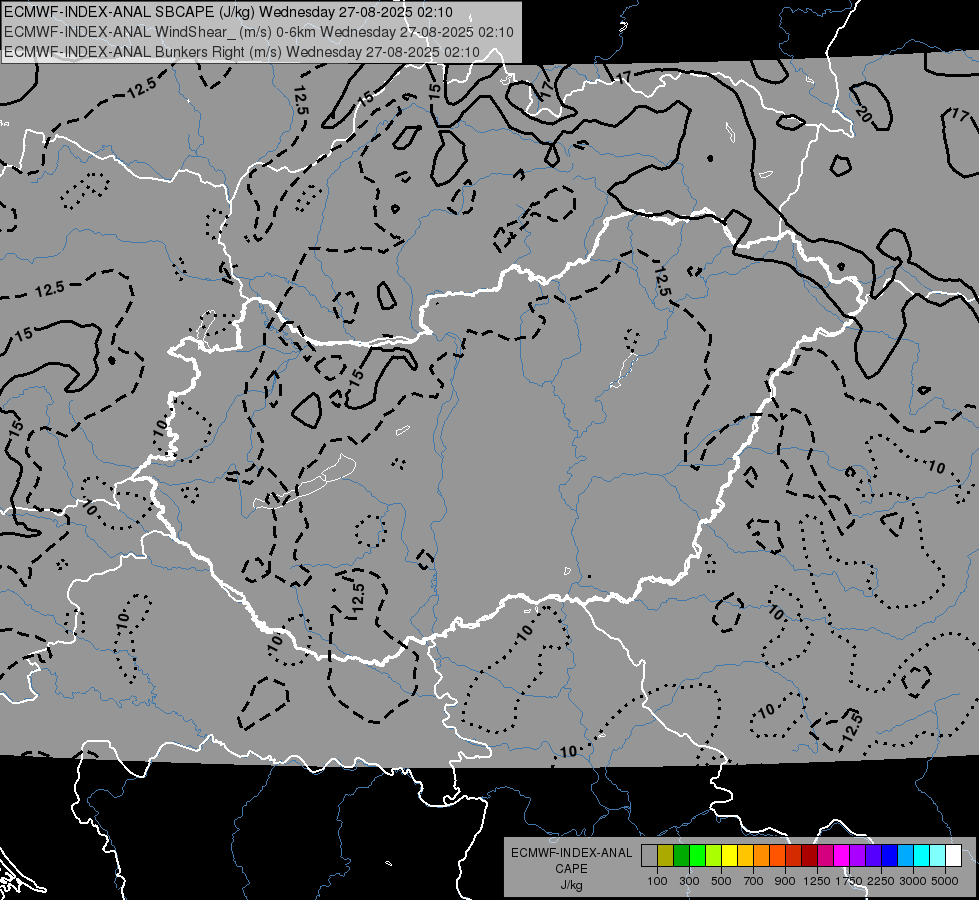The height and width of the screenshot is (900, 979).
Task: Pick the bright green CAPE legend swatch
Action: point(697,856)
